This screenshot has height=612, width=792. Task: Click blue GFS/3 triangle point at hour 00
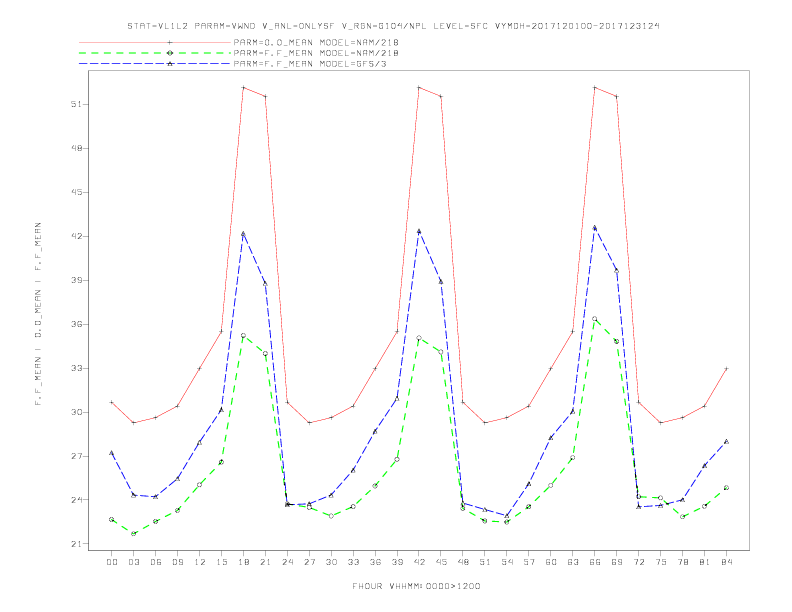[112, 452]
